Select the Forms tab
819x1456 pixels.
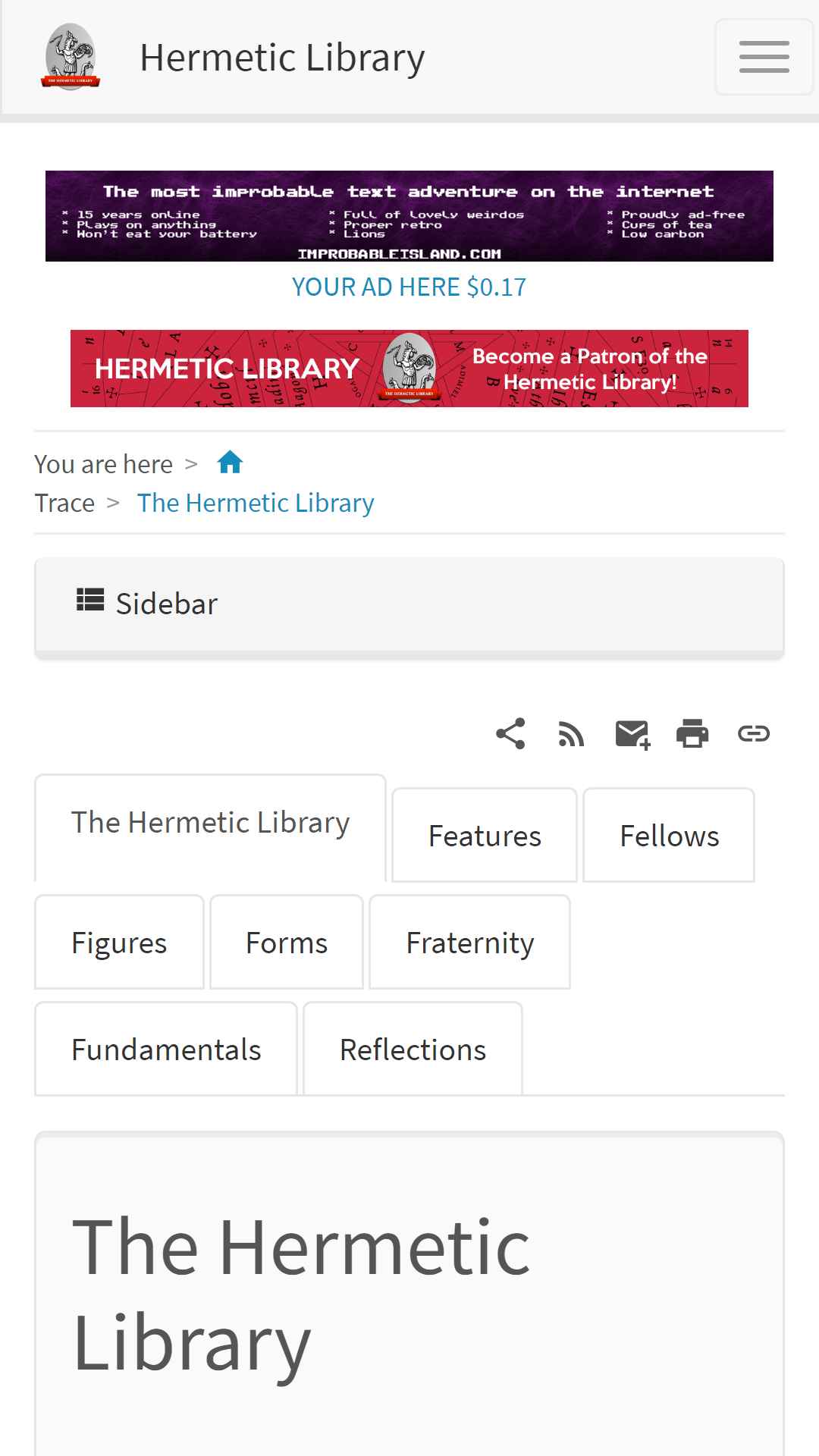[287, 943]
